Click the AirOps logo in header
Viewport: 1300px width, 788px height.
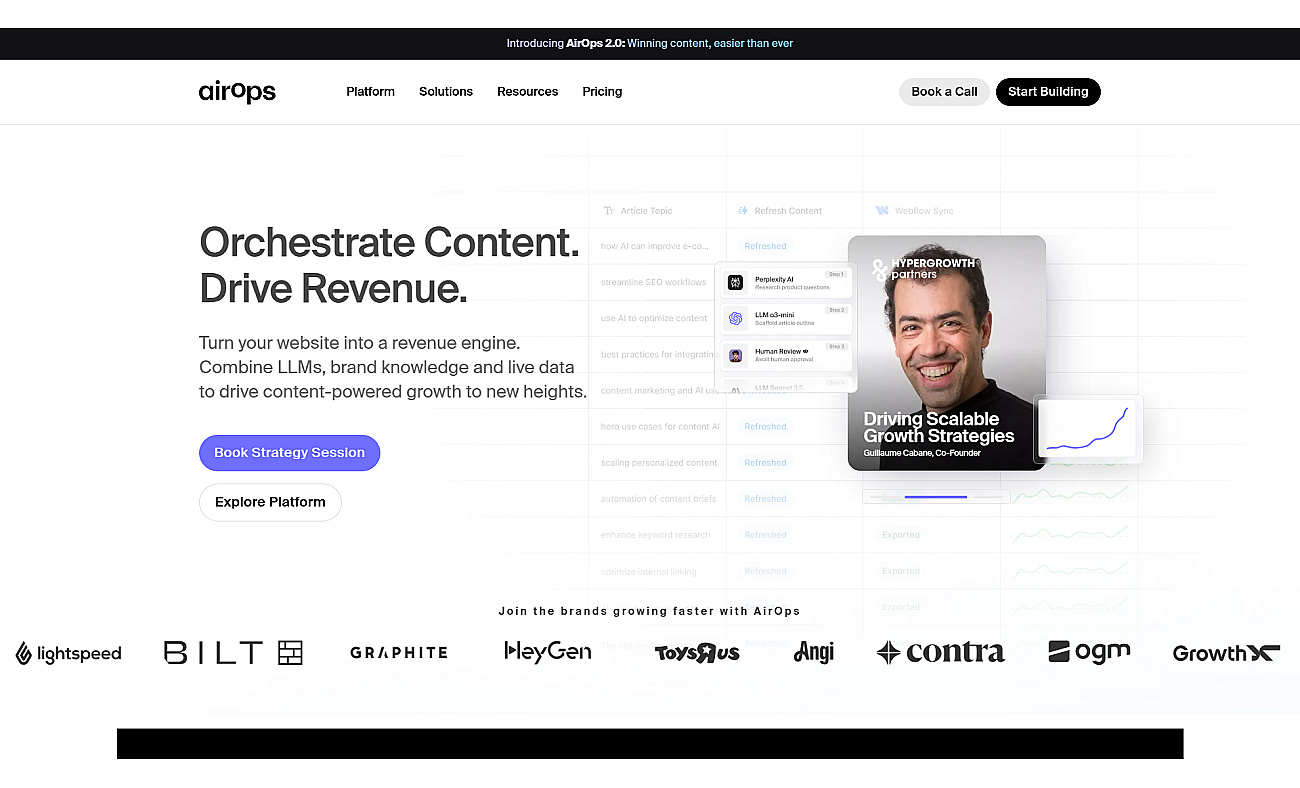pos(237,92)
